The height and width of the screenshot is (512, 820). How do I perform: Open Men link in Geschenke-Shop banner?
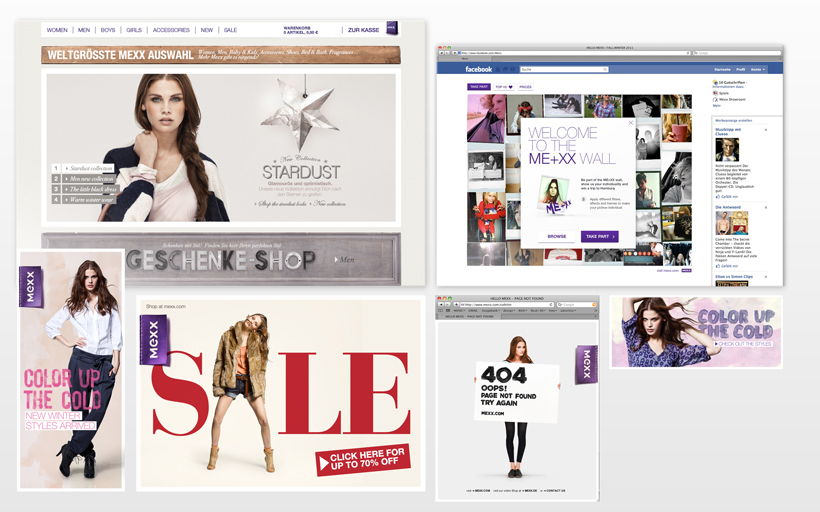pos(345,259)
